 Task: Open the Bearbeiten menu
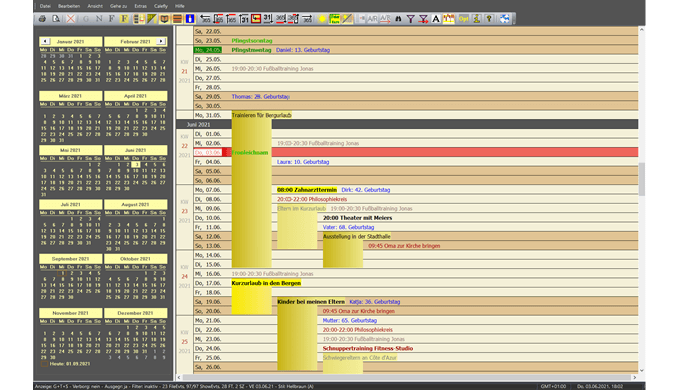pos(69,6)
